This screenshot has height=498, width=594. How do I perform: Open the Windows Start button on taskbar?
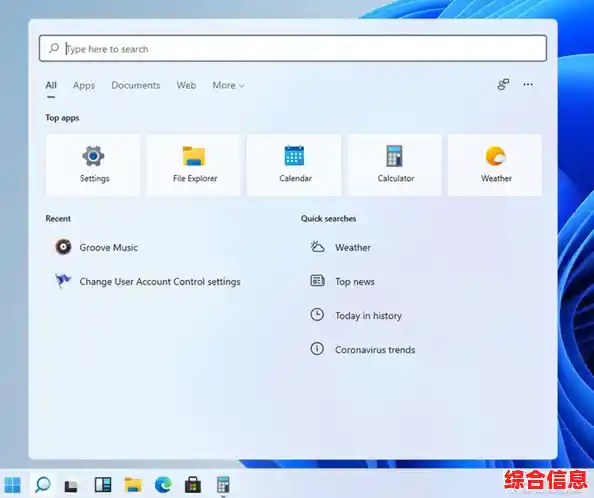point(13,484)
